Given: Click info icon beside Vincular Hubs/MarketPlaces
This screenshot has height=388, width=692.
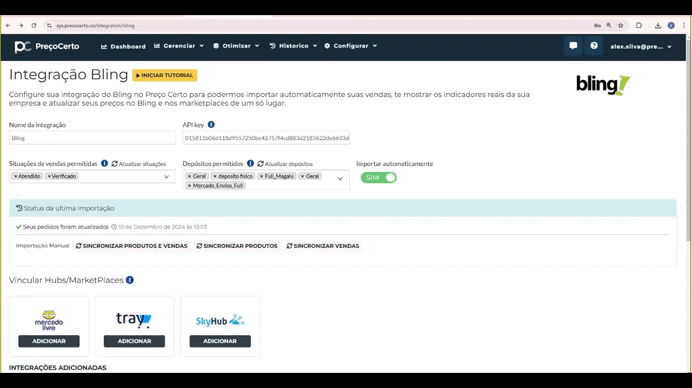Looking at the screenshot, I should (x=130, y=280).
